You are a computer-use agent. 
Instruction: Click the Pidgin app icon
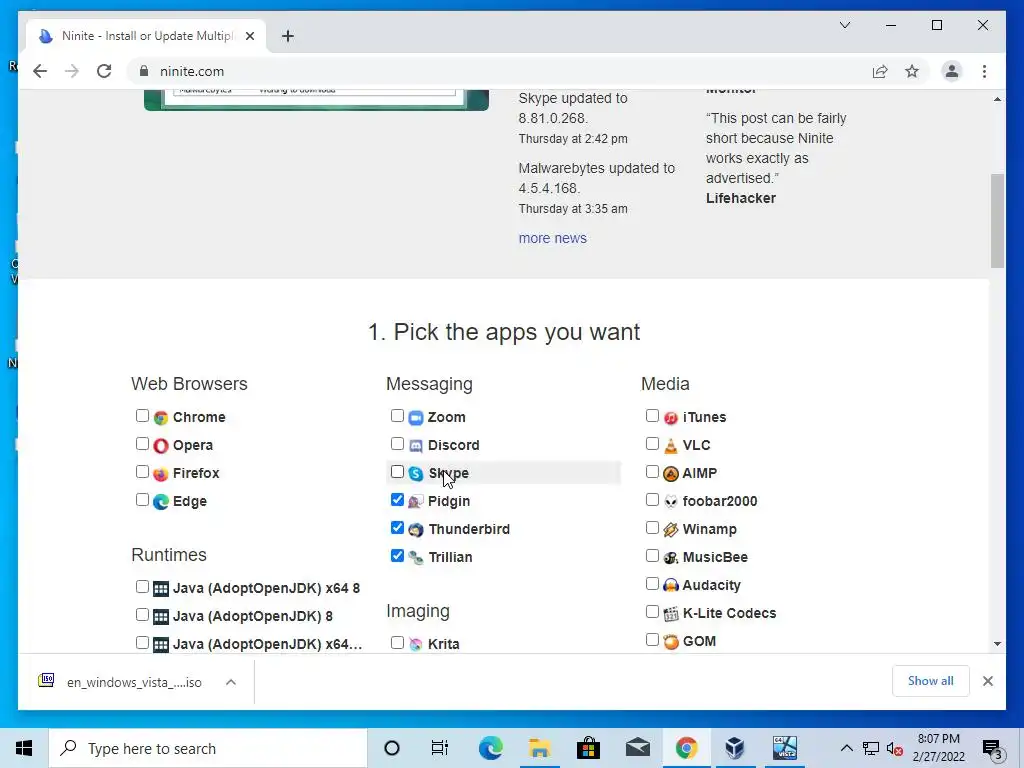tap(416, 502)
